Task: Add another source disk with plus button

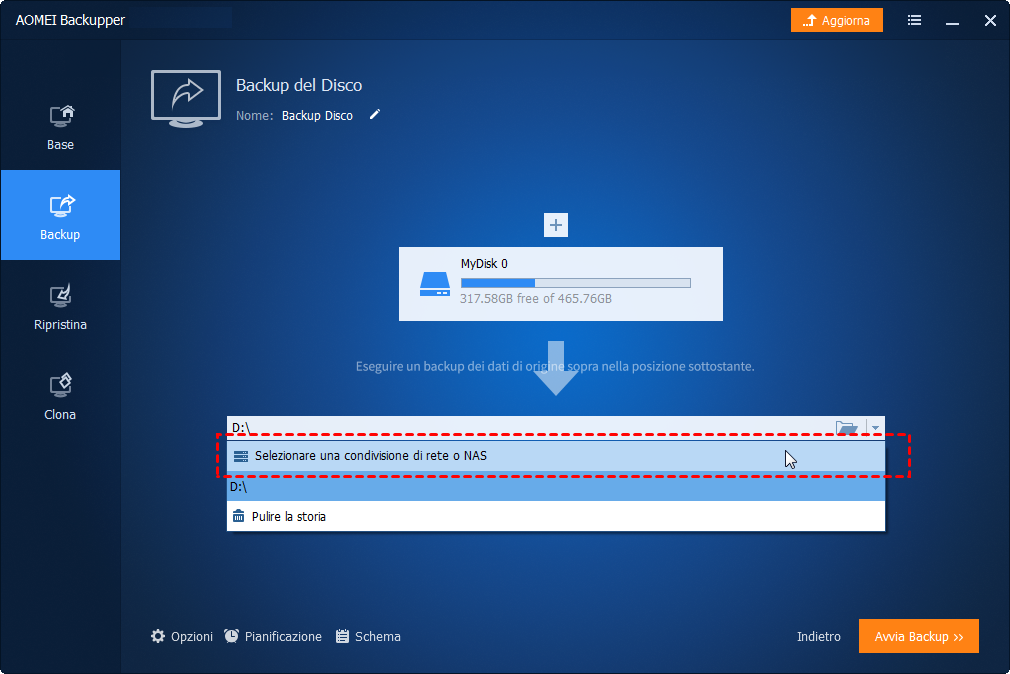Action: (556, 225)
